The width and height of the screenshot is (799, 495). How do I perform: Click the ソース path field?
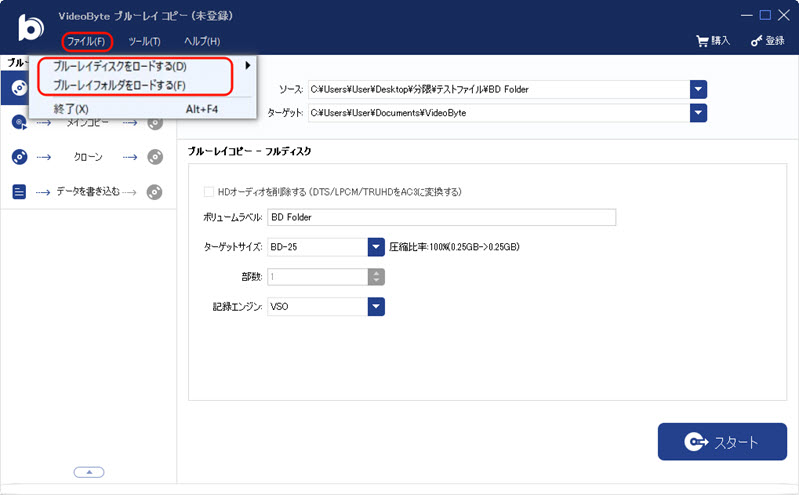499,89
